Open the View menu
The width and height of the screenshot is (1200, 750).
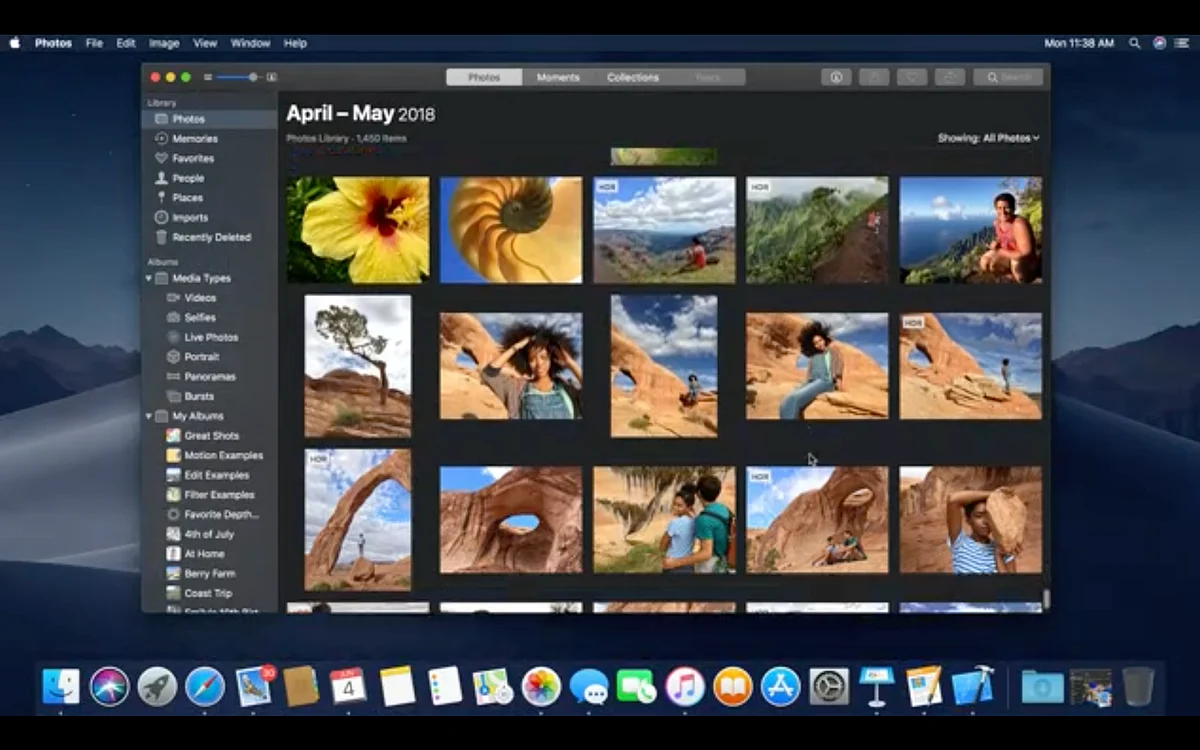[205, 43]
